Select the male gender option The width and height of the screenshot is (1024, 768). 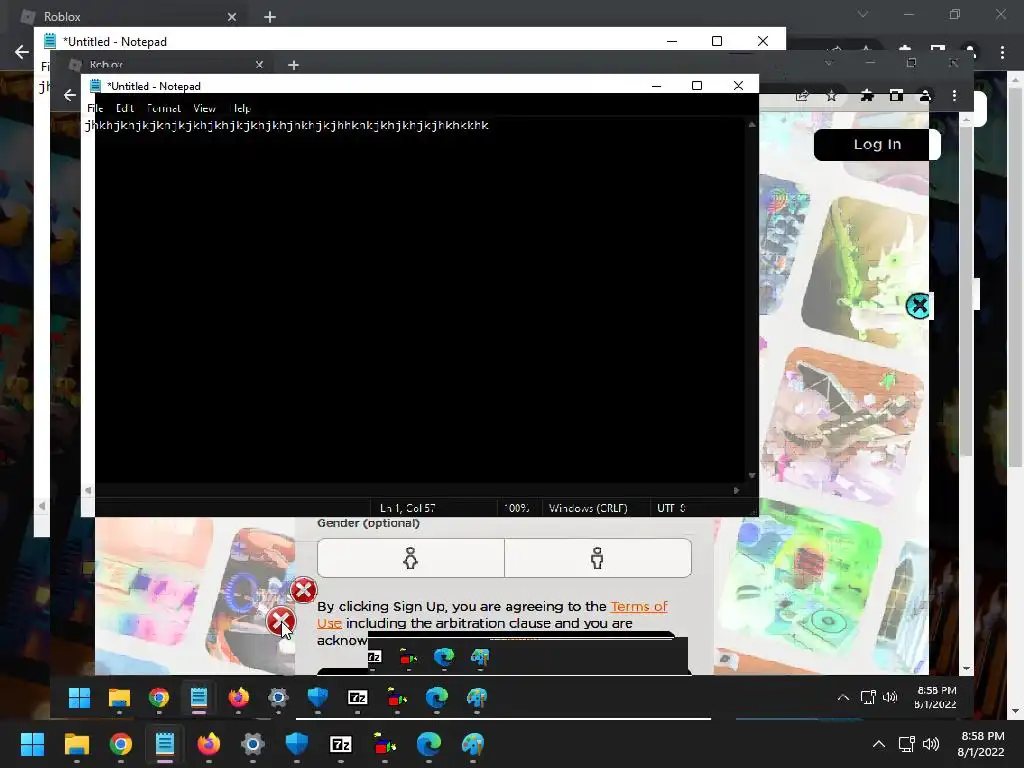click(x=598, y=558)
